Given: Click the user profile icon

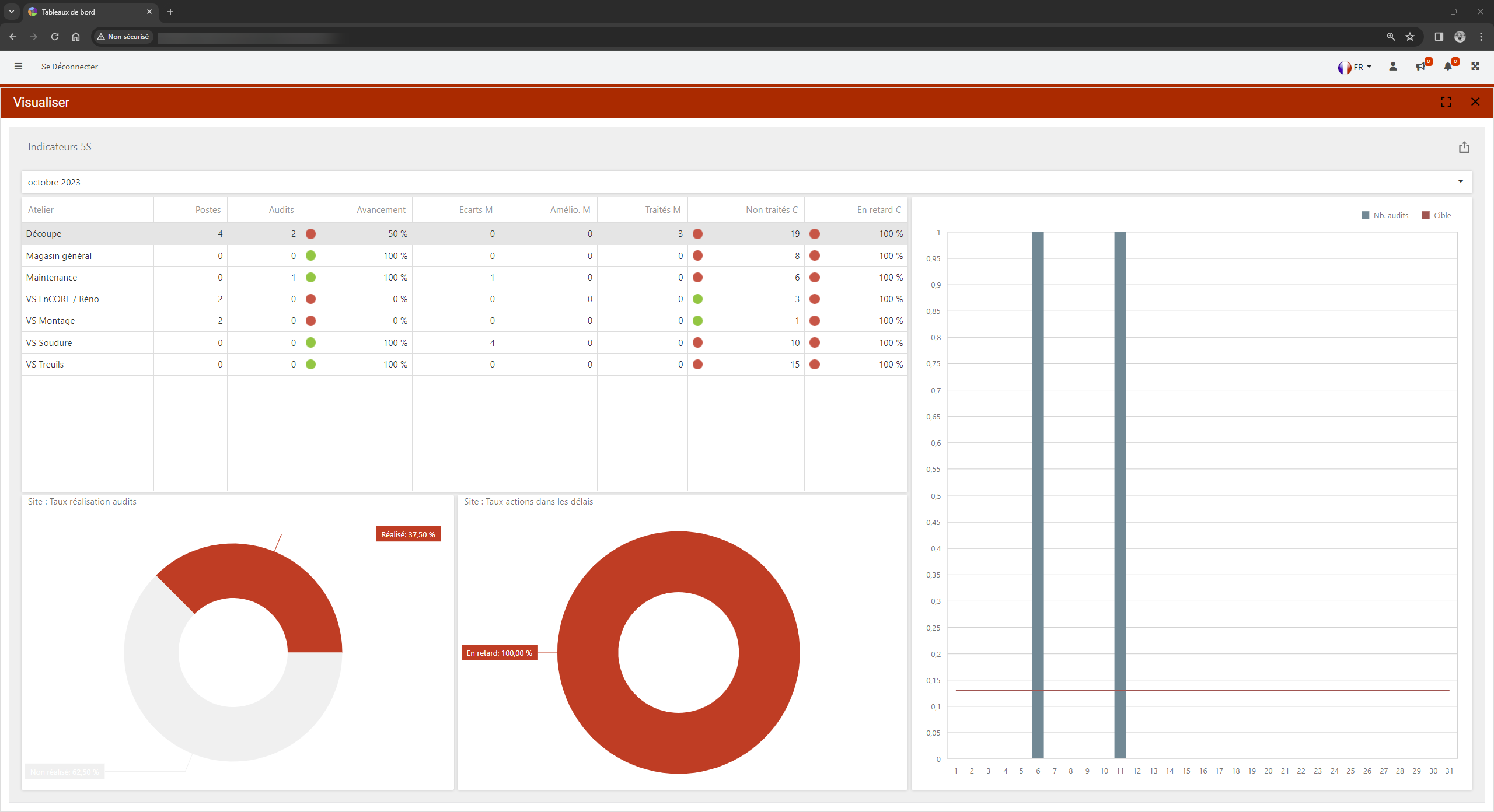Looking at the screenshot, I should pyautogui.click(x=1393, y=66).
